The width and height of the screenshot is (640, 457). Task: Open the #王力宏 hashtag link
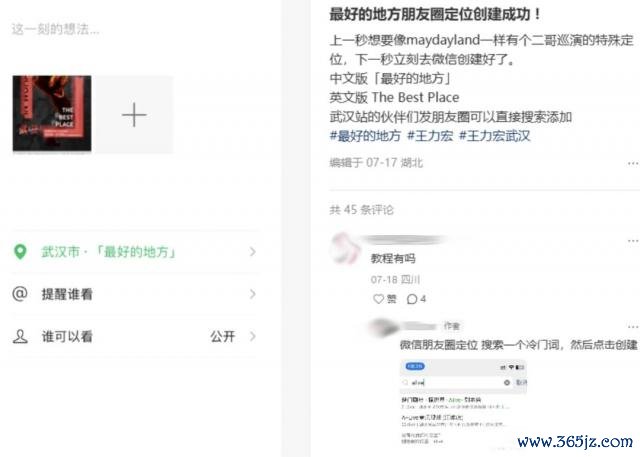(x=430, y=135)
